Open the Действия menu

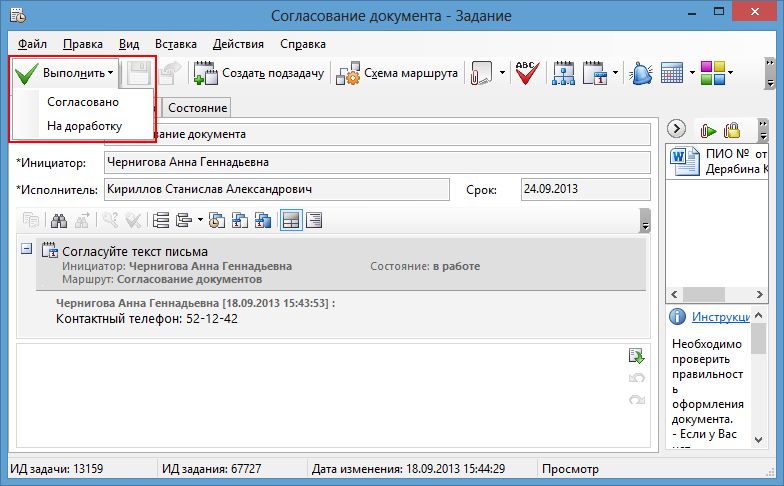coord(238,44)
